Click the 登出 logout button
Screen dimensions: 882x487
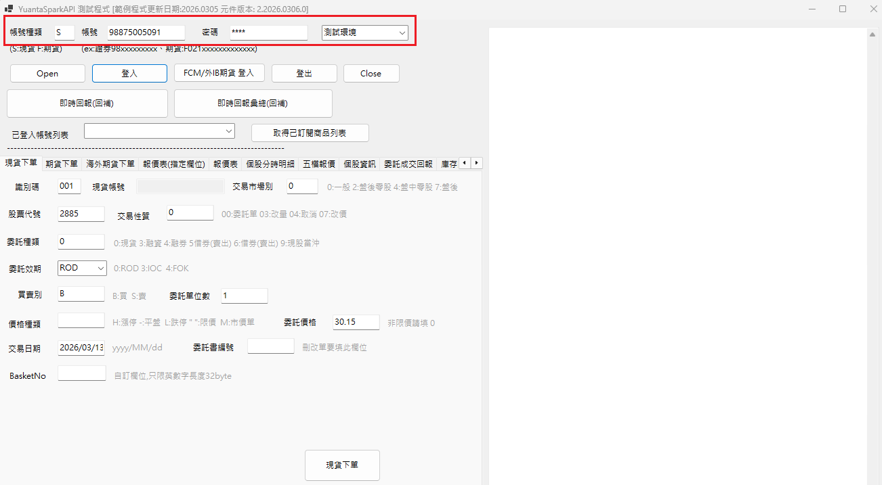point(304,74)
